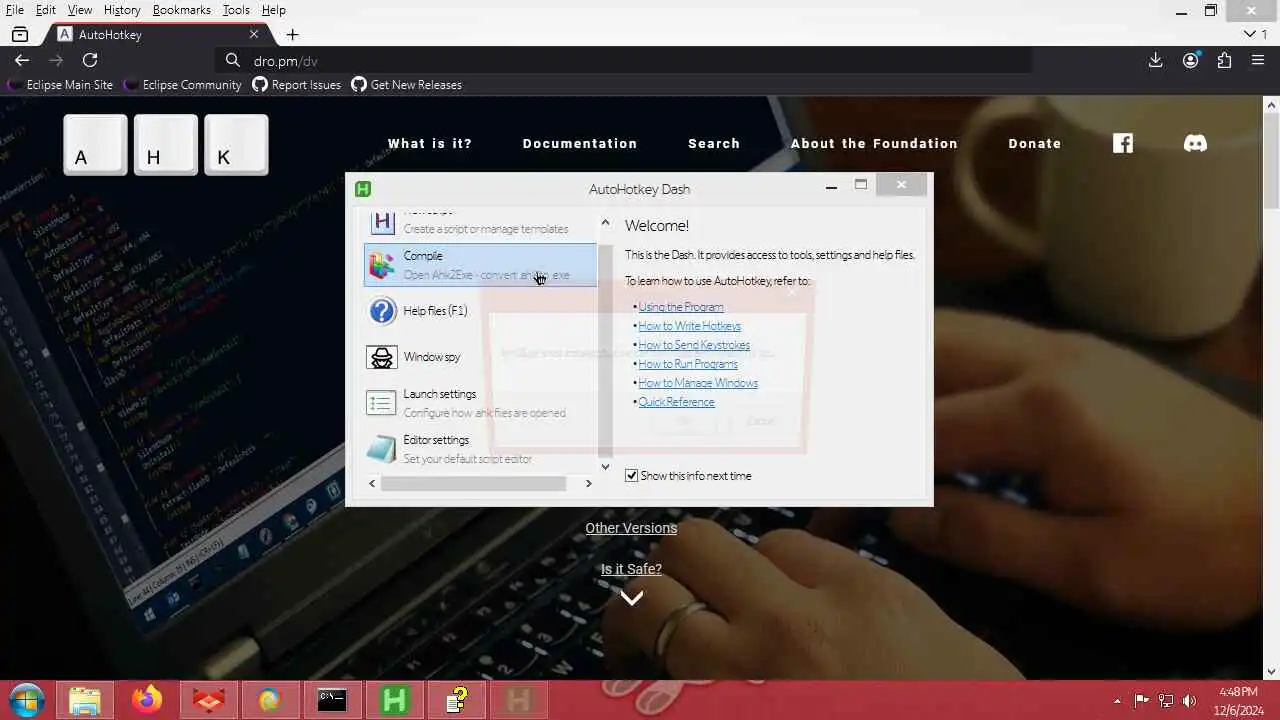Screen dimensions: 1280x720
Task: Open the help document taskbar icon
Action: pos(456,700)
